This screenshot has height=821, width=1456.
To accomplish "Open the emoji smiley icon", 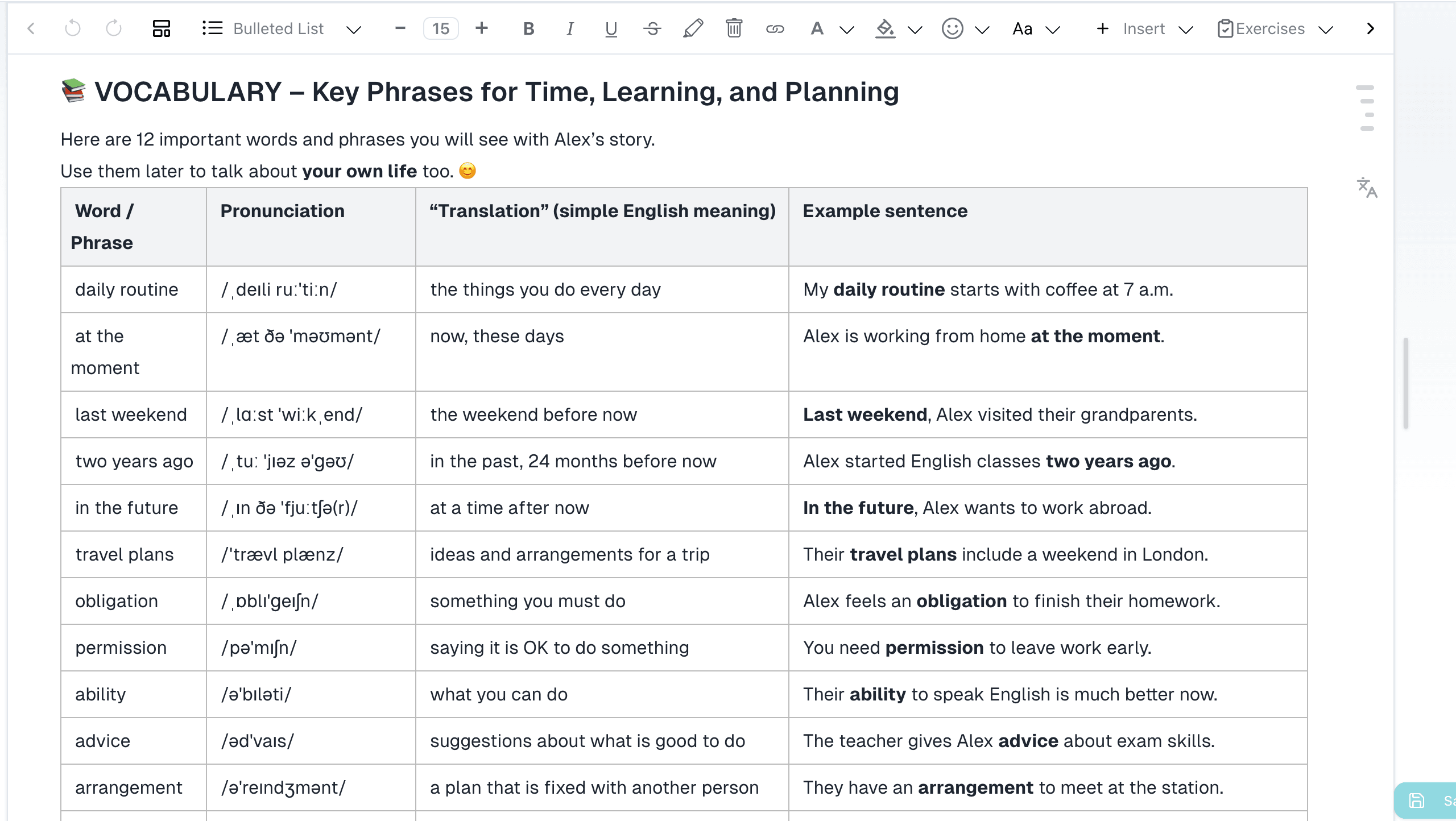I will click(953, 28).
